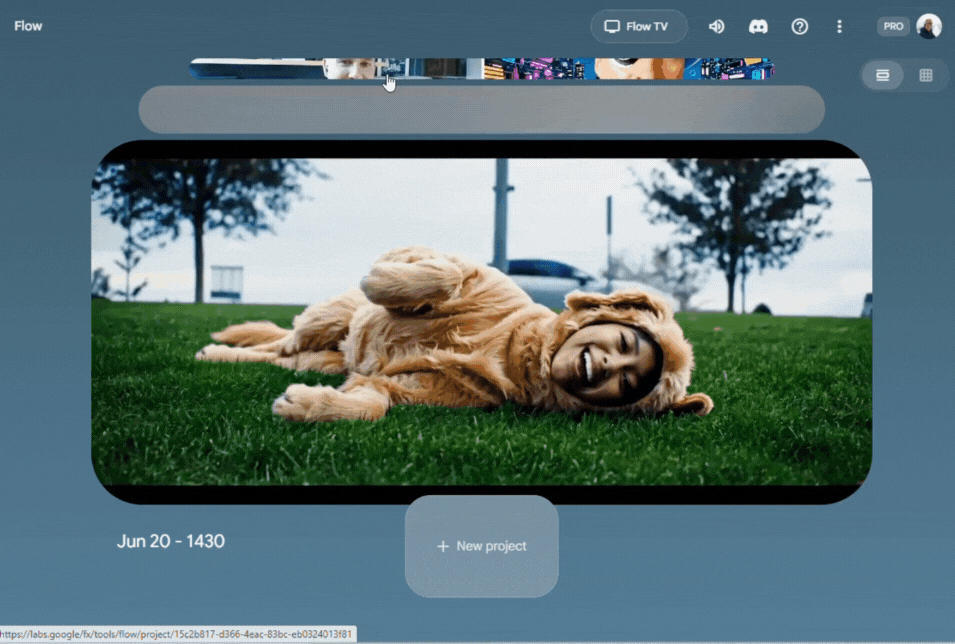Switch to the single-row list view
Image resolution: width=955 pixels, height=644 pixels.
pyautogui.click(x=883, y=75)
